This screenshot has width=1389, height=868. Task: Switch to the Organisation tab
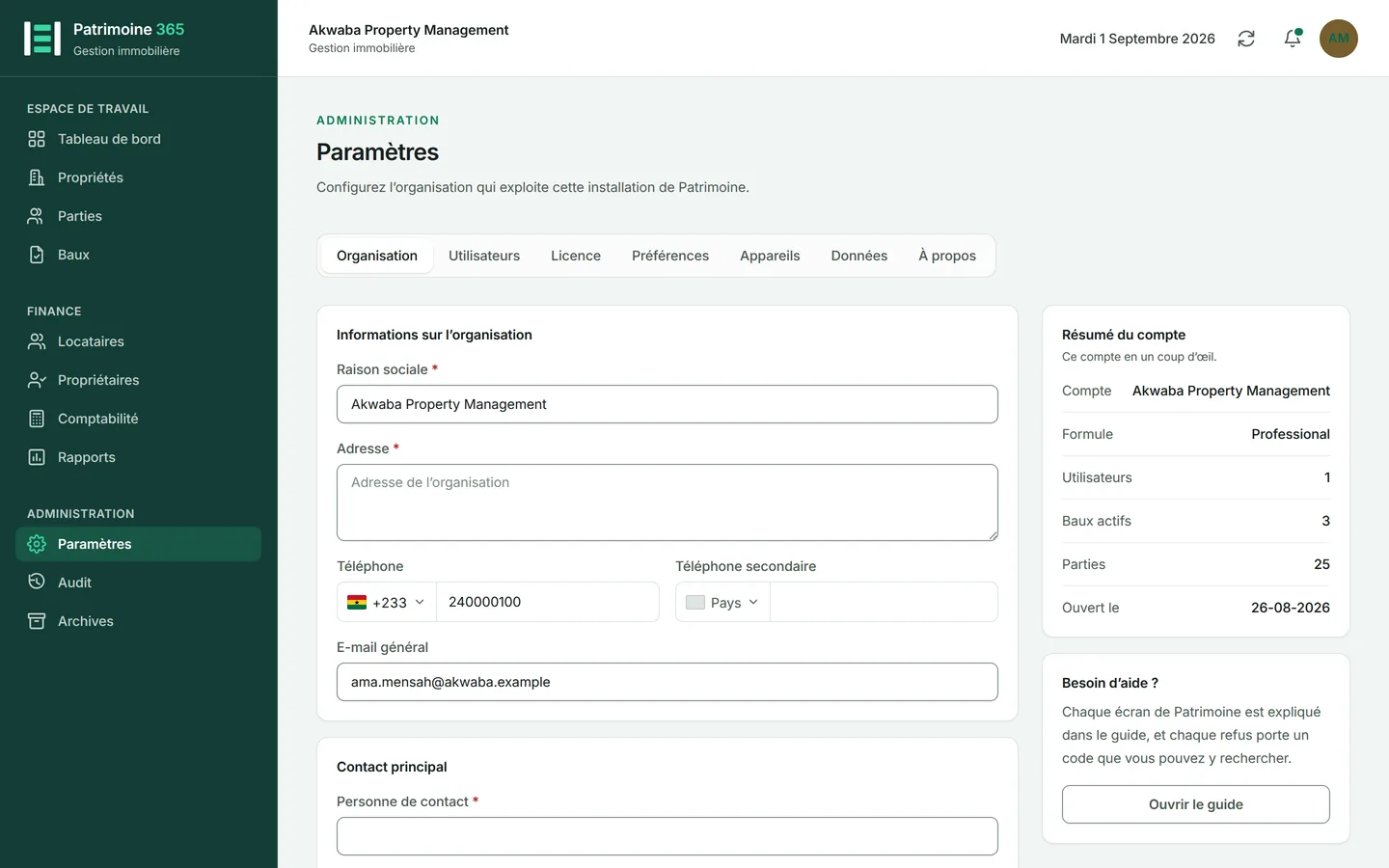pos(377,256)
